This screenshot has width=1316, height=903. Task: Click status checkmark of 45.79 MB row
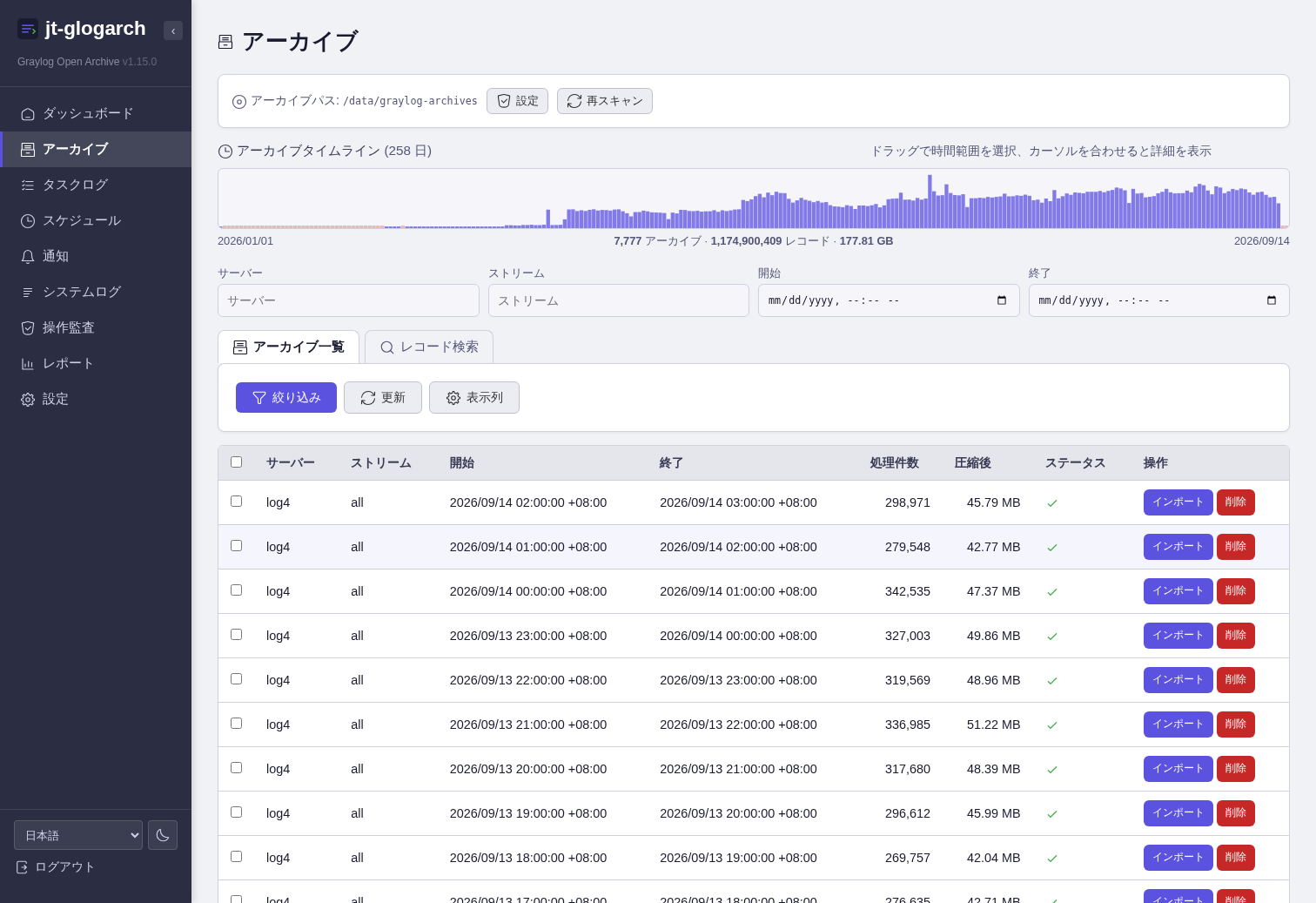[1052, 503]
